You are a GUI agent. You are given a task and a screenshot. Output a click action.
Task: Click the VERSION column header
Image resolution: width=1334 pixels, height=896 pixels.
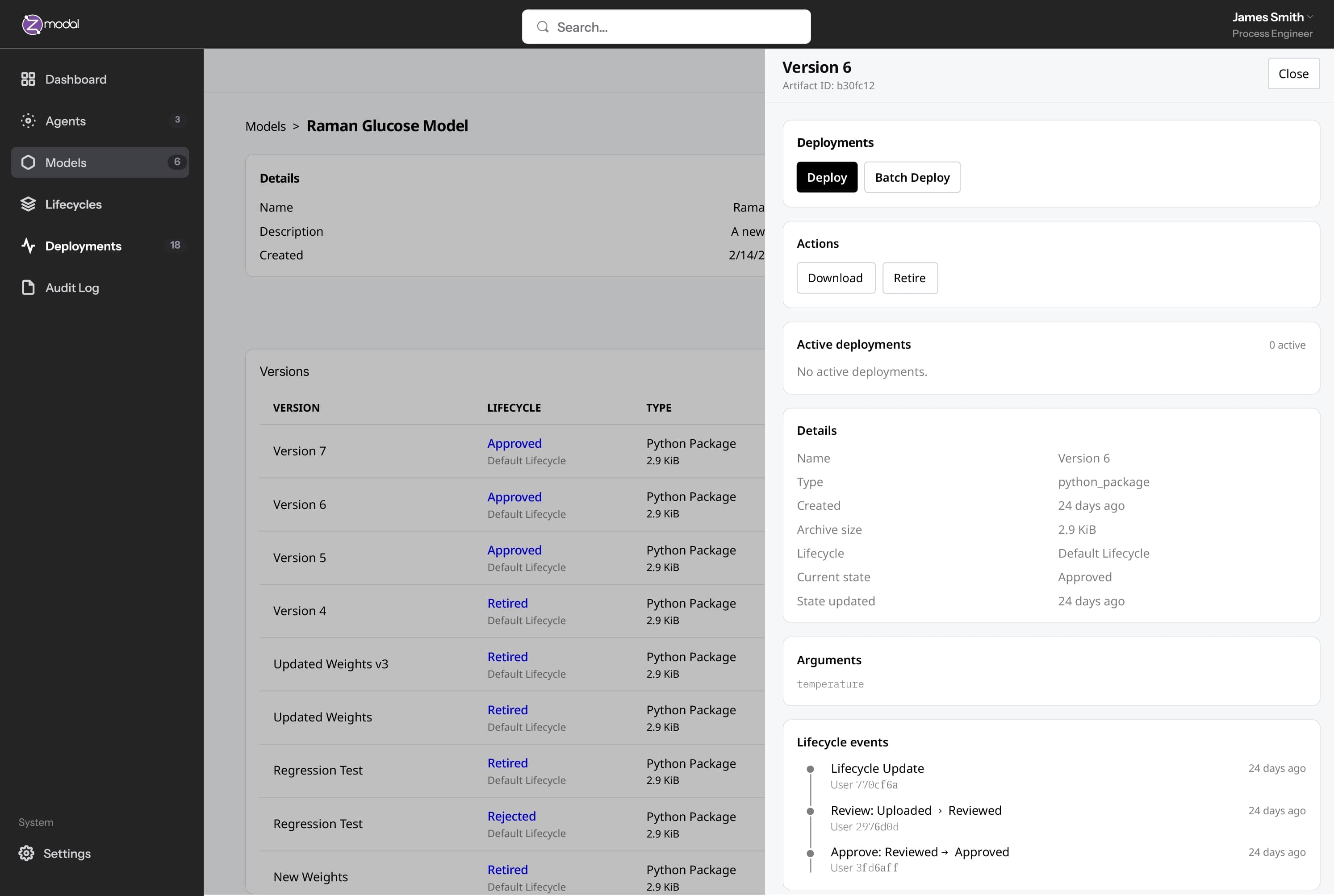(296, 408)
